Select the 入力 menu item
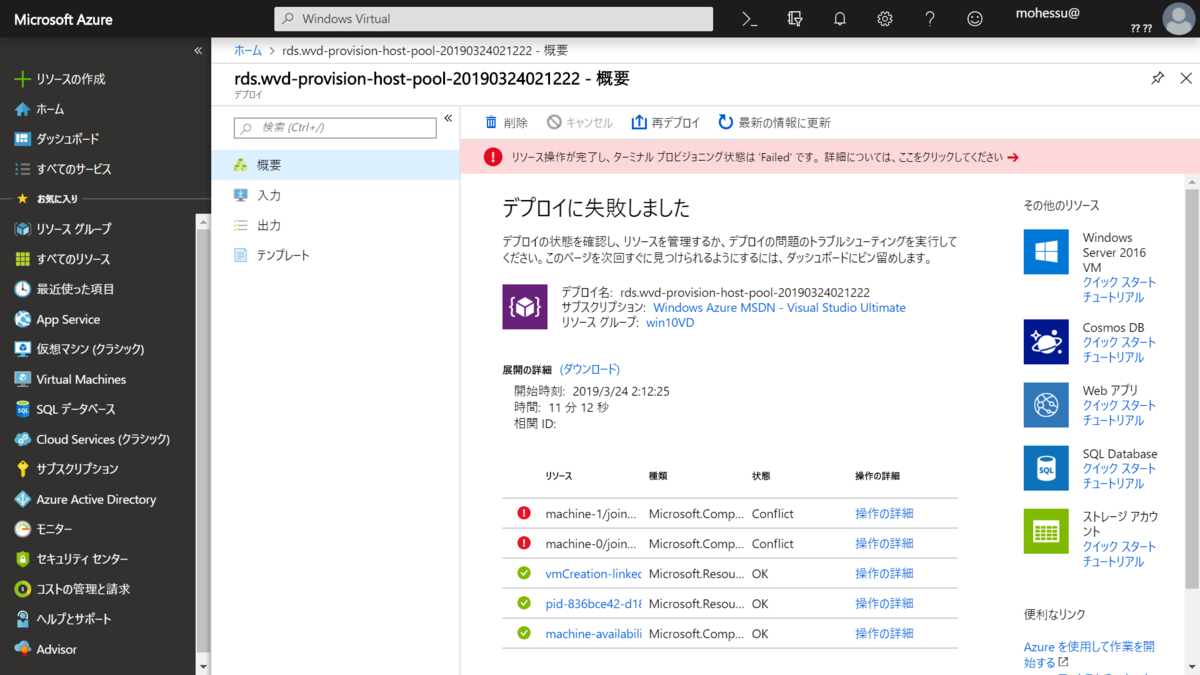Image resolution: width=1200 pixels, height=675 pixels. click(336, 195)
